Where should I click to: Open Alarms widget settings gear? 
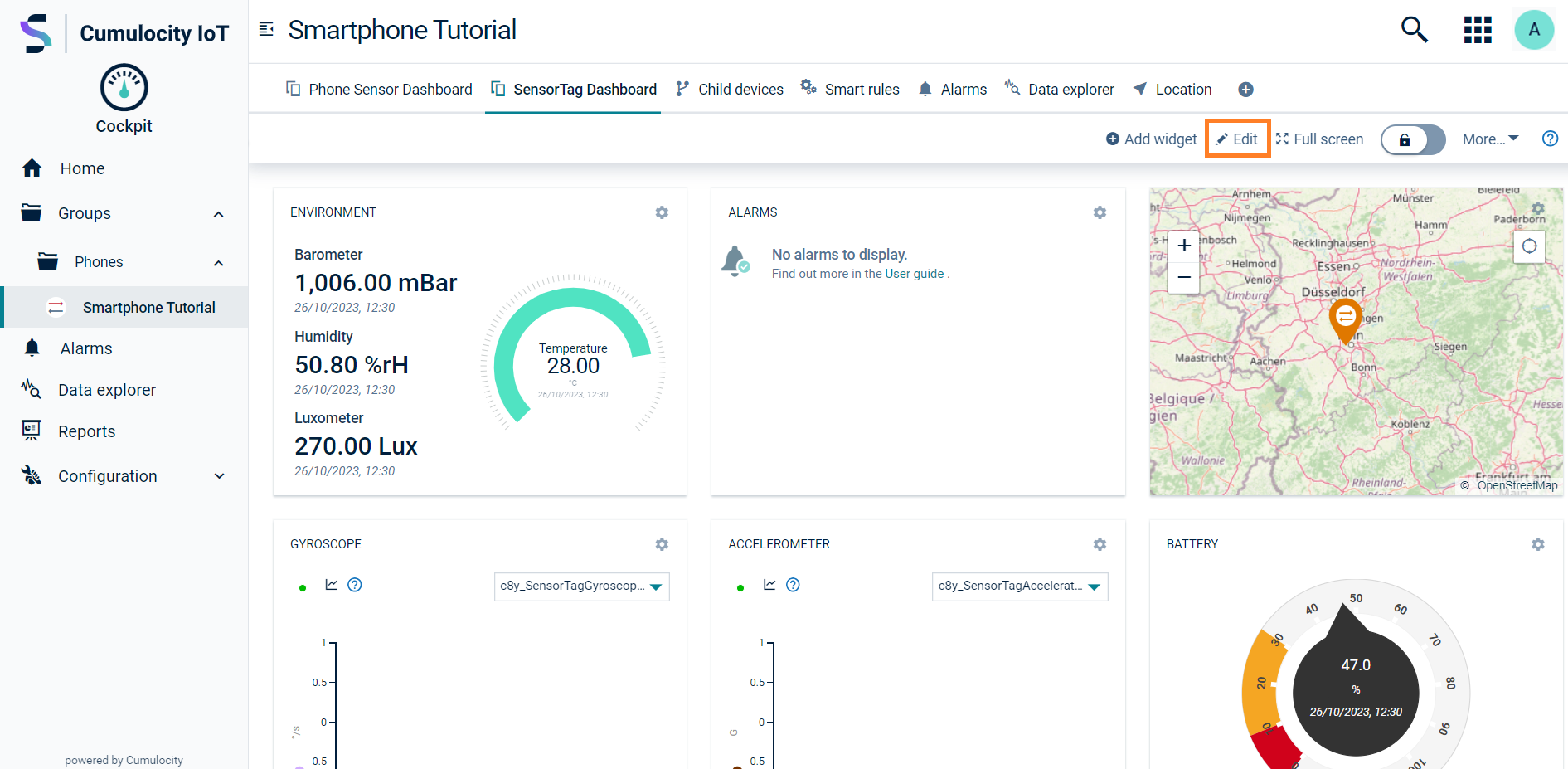(x=1100, y=212)
